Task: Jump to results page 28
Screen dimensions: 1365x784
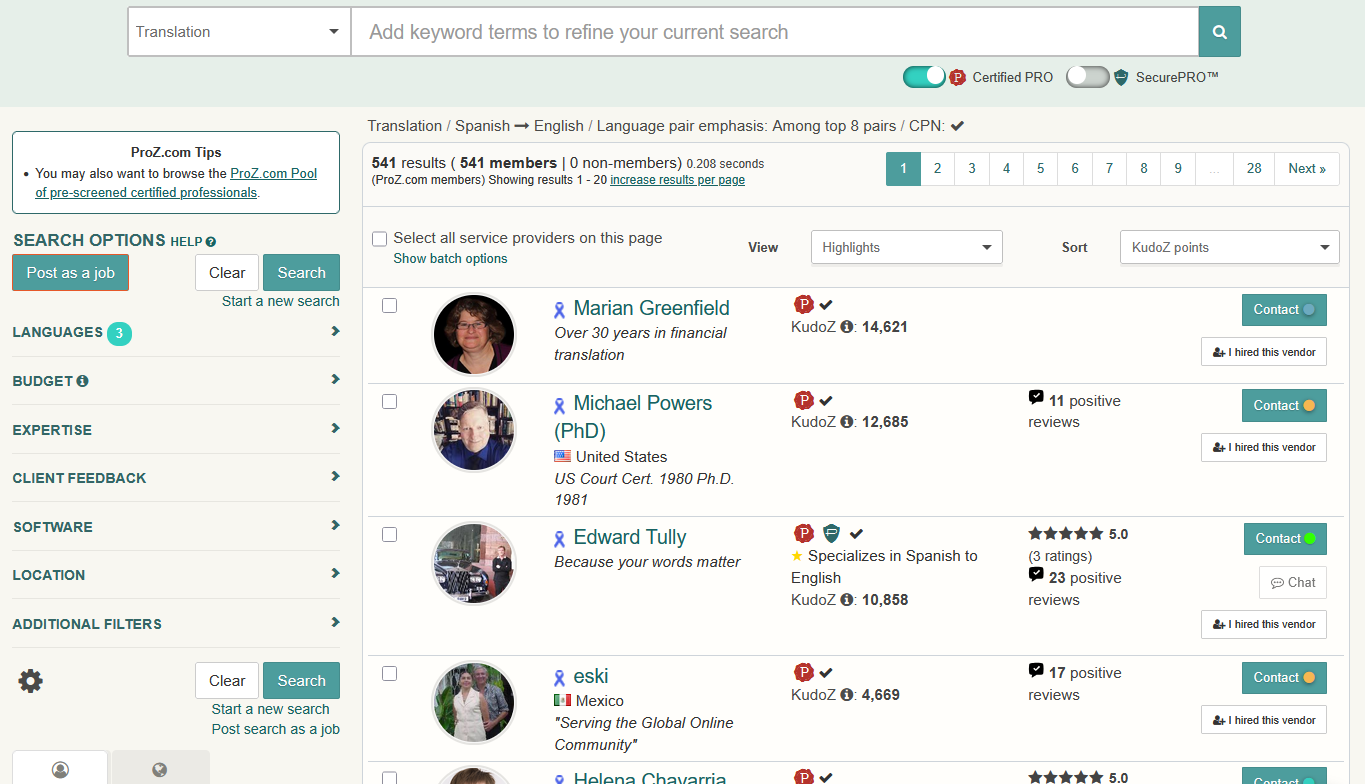Action: (x=1254, y=169)
